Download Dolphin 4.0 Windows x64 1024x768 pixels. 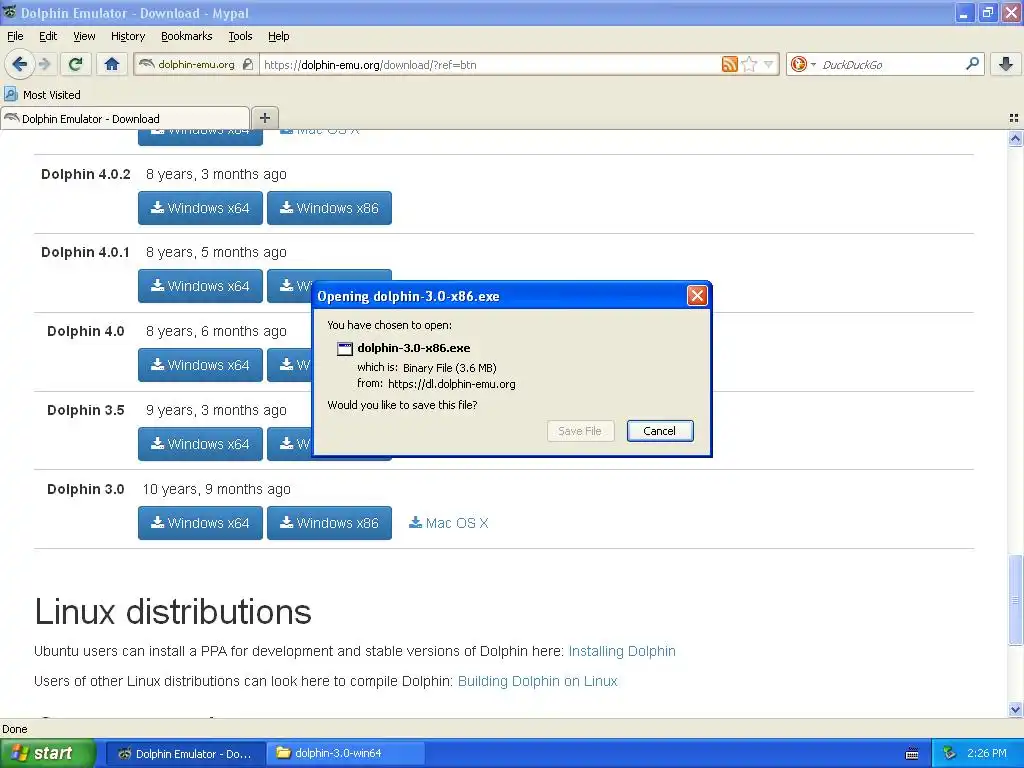(x=200, y=365)
